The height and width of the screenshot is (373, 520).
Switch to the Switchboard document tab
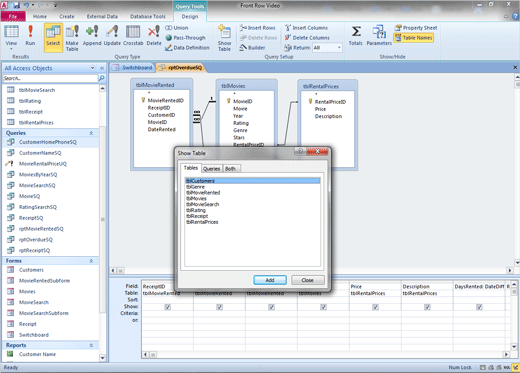click(133, 68)
